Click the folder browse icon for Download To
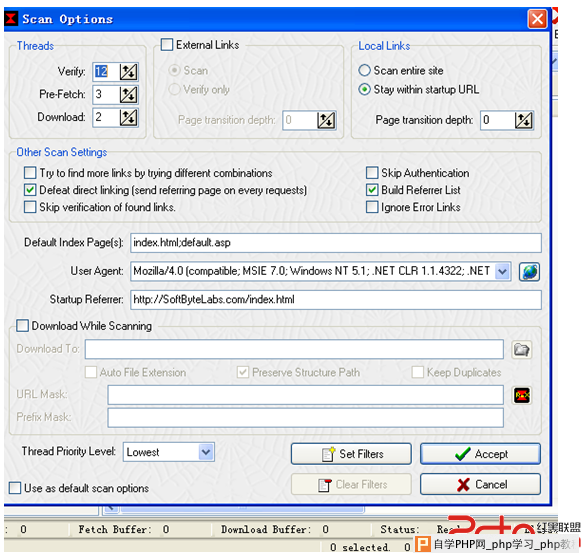Screen dimensions: 584x558 [x=521, y=350]
